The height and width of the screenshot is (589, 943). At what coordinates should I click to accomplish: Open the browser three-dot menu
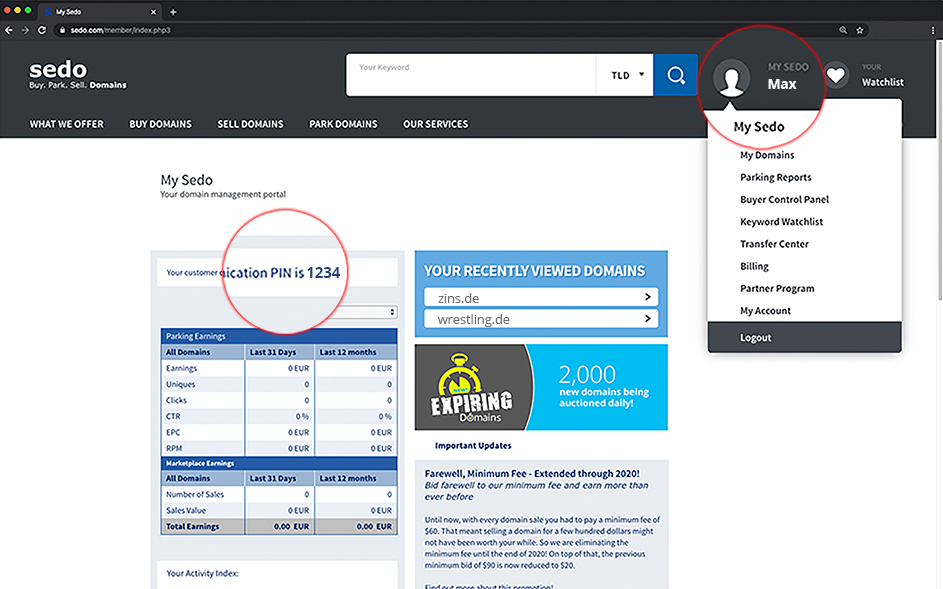tap(933, 30)
